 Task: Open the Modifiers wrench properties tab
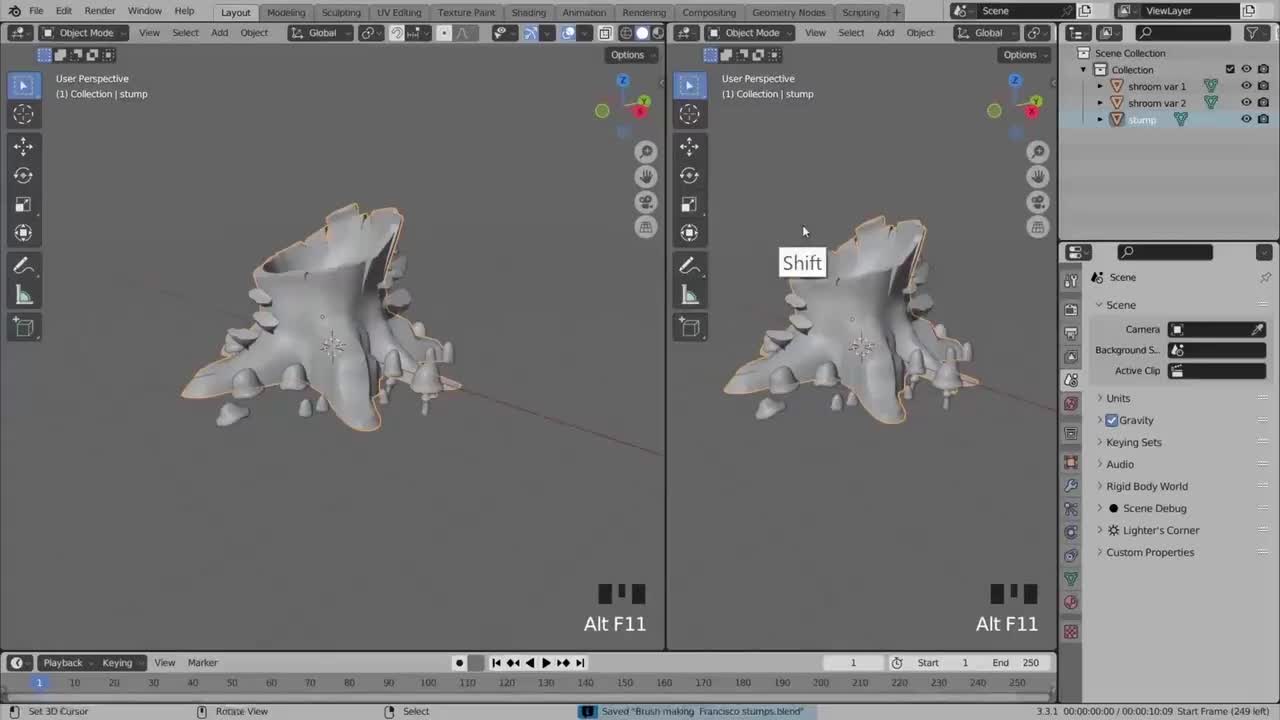pos(1071,486)
